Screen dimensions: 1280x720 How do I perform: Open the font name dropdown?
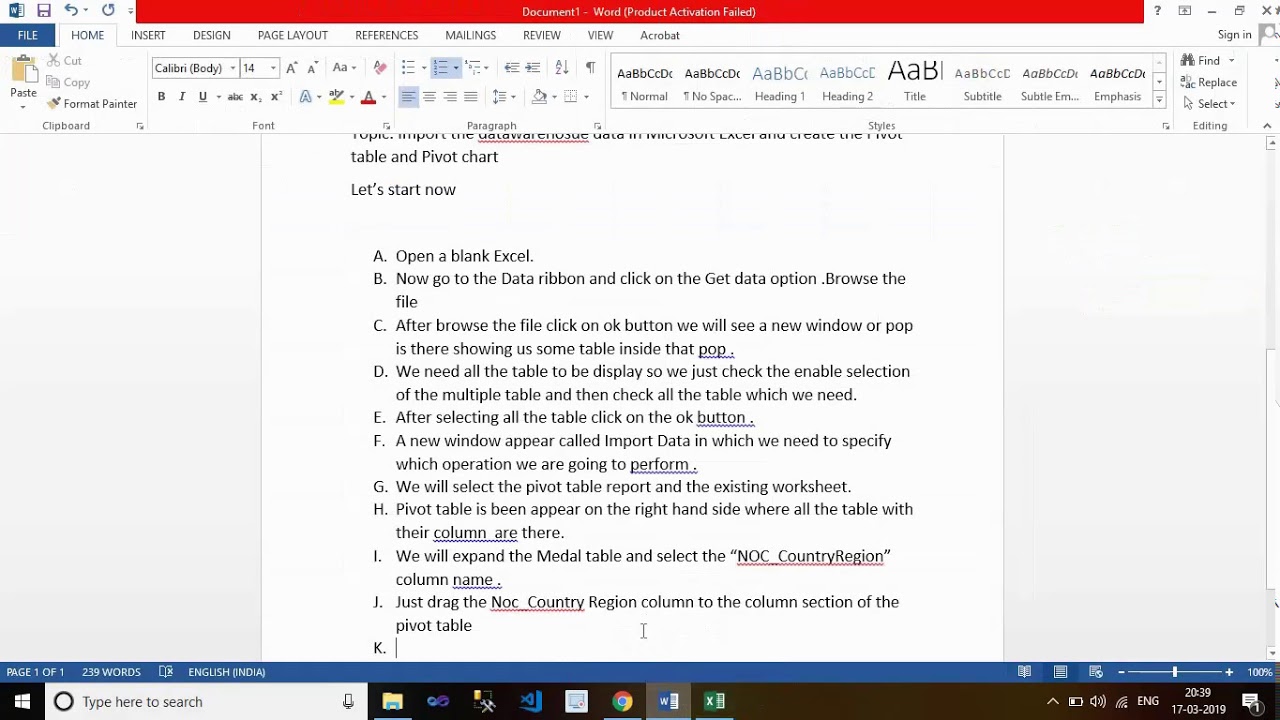click(232, 68)
